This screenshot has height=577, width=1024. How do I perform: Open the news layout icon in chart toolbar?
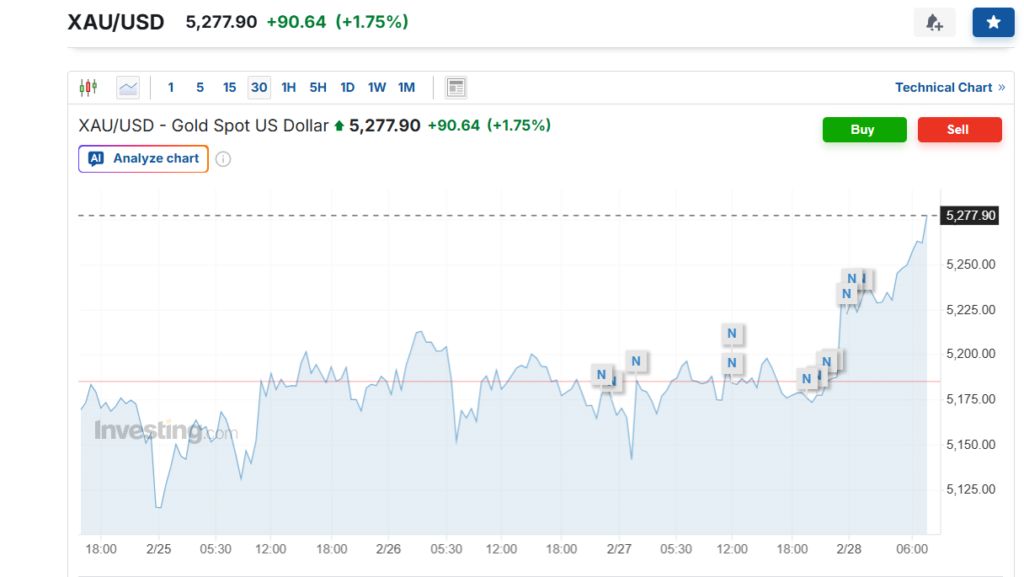pyautogui.click(x=456, y=88)
